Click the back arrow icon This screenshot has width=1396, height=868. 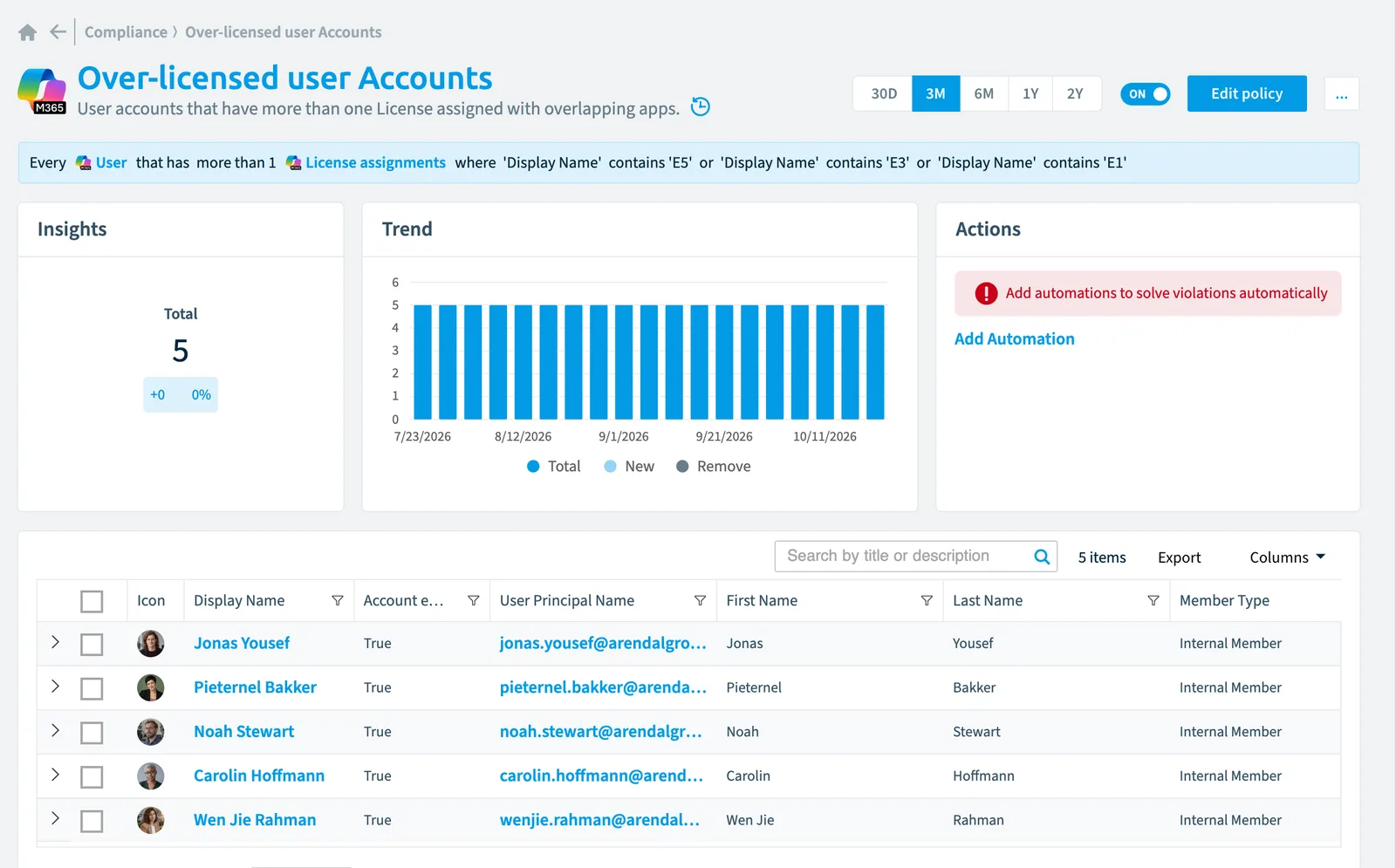pyautogui.click(x=58, y=32)
